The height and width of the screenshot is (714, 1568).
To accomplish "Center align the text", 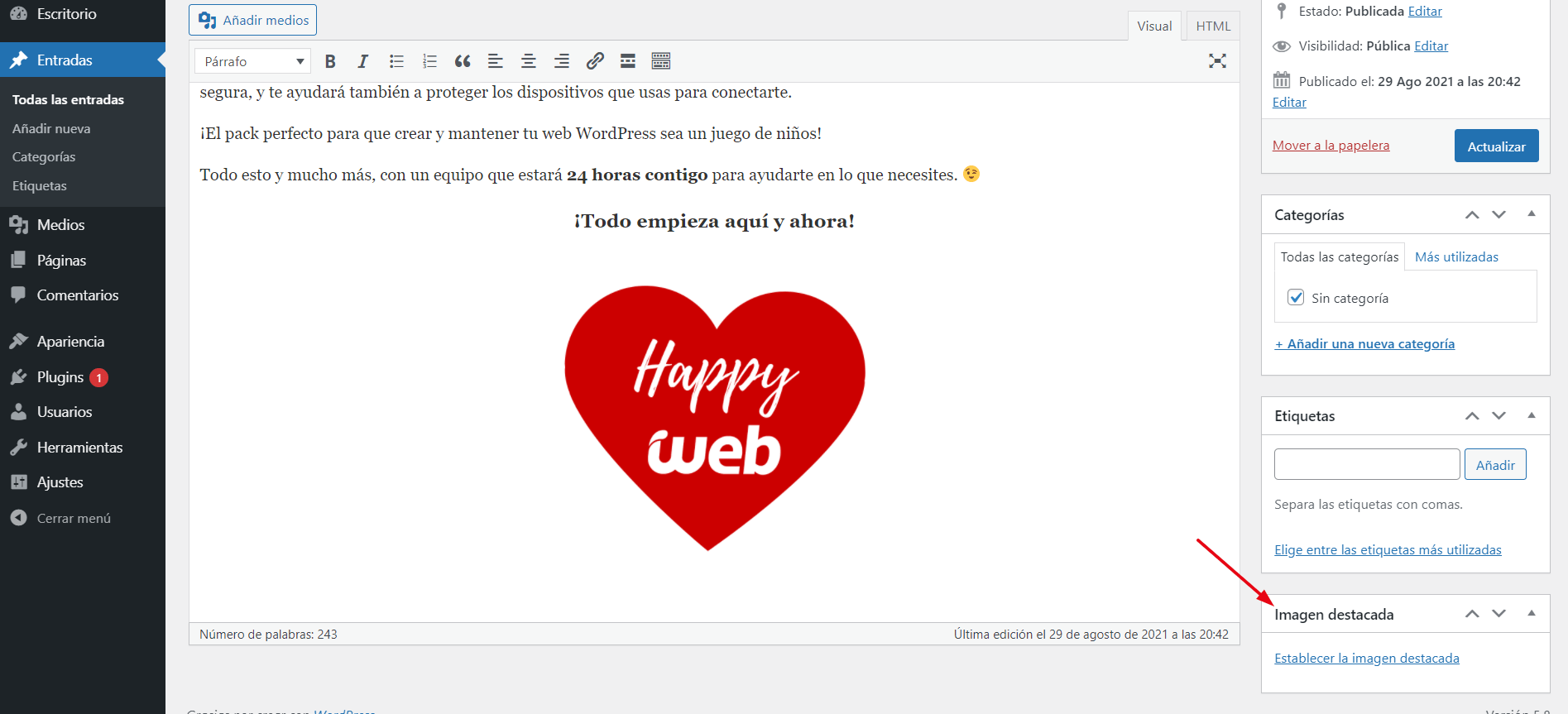I will pos(529,61).
